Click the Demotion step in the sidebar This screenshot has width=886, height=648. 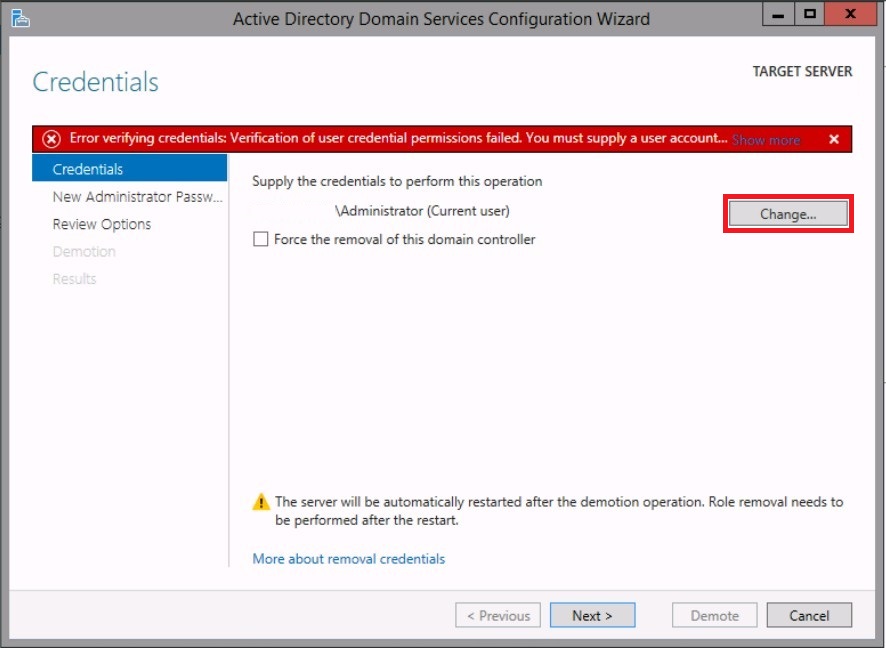[84, 252]
